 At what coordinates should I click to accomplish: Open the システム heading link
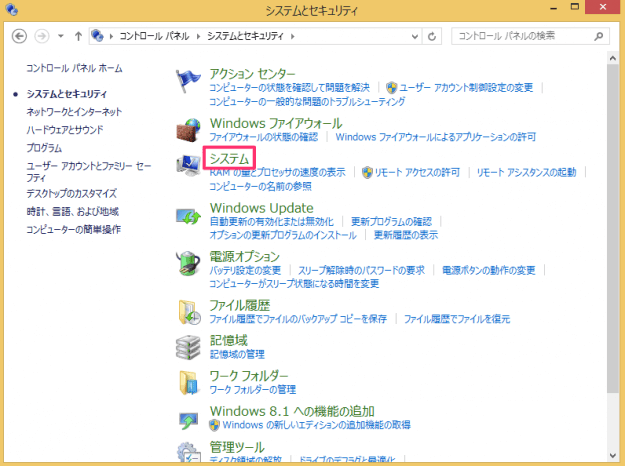[229, 158]
